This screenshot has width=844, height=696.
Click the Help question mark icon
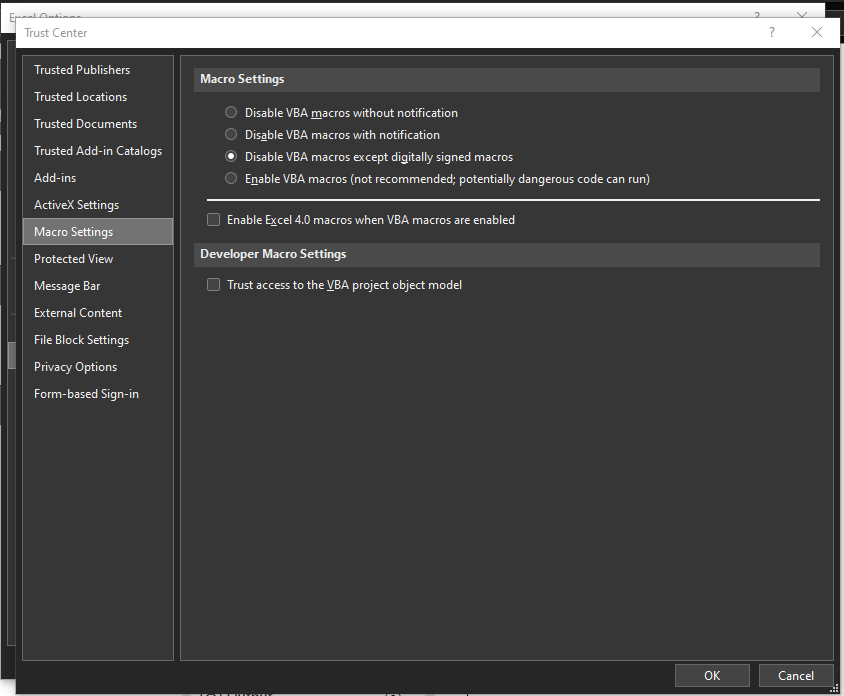[771, 33]
